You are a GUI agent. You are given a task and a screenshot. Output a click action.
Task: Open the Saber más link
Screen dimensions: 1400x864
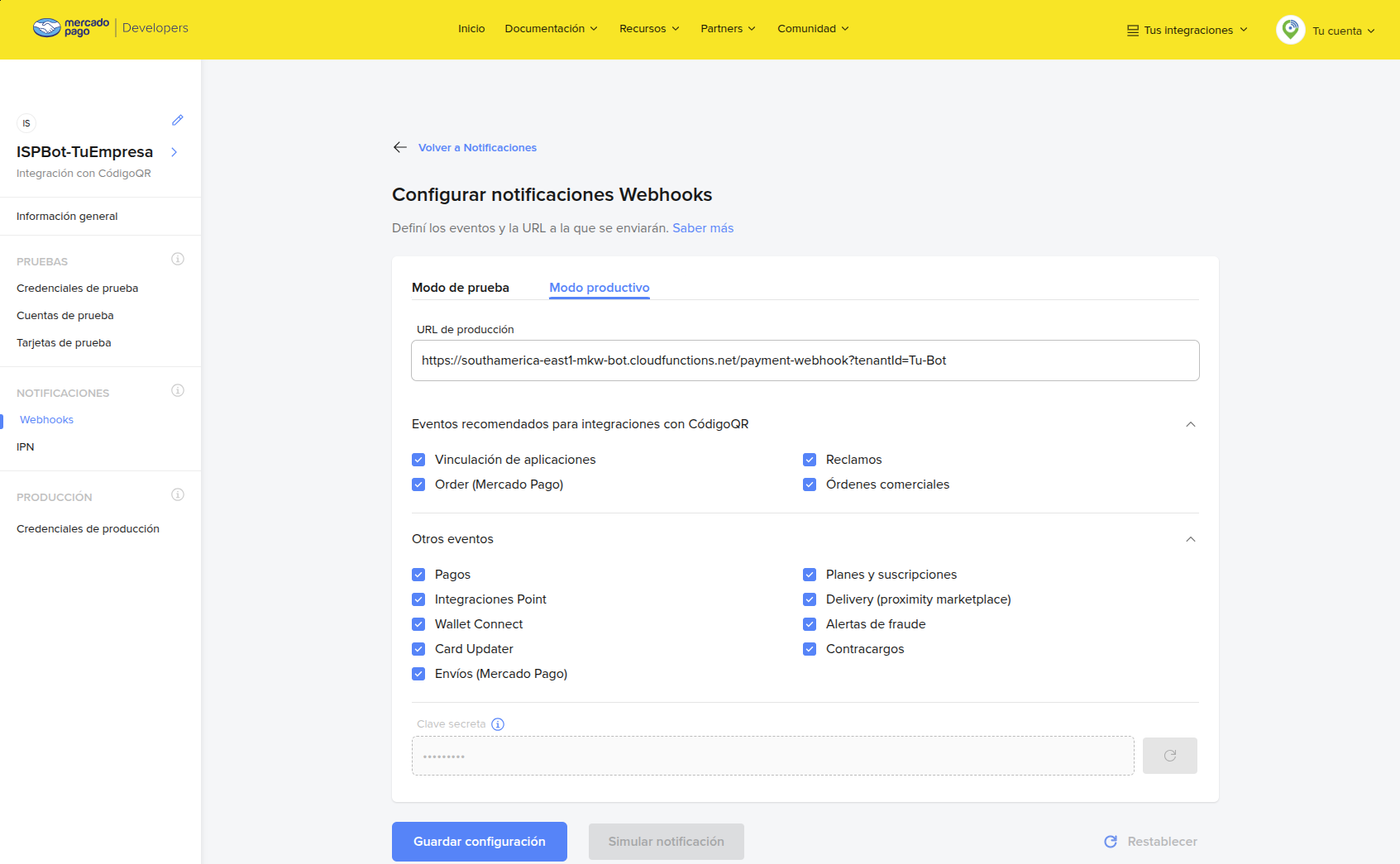[x=703, y=228]
